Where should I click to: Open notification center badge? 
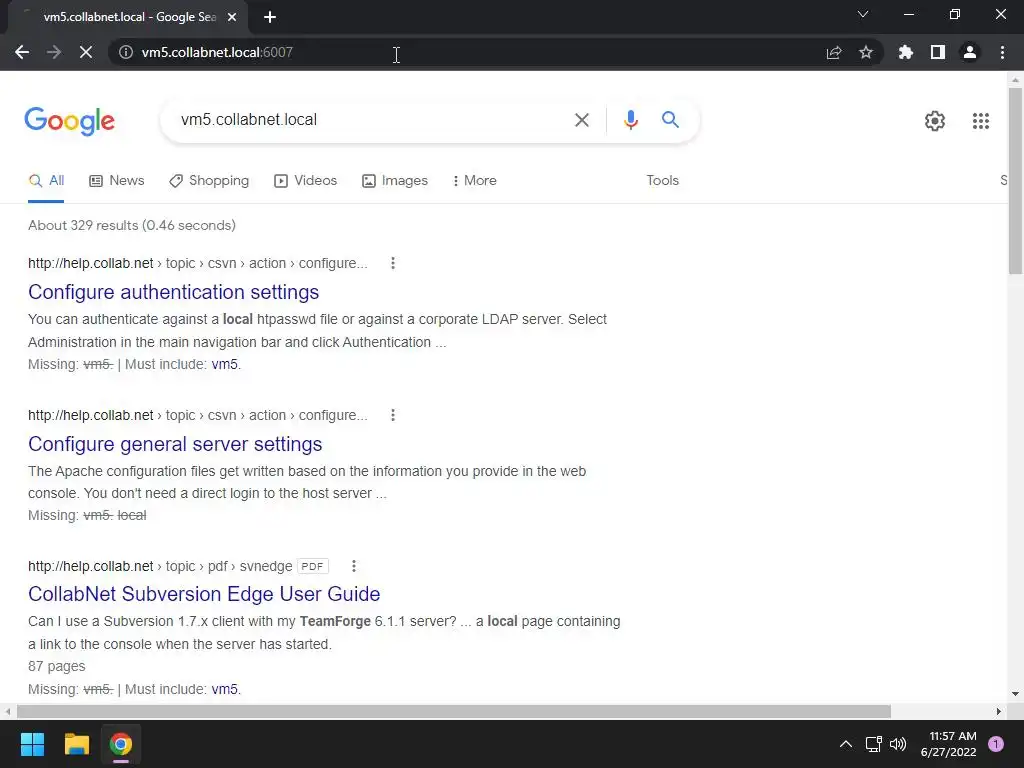click(x=995, y=744)
